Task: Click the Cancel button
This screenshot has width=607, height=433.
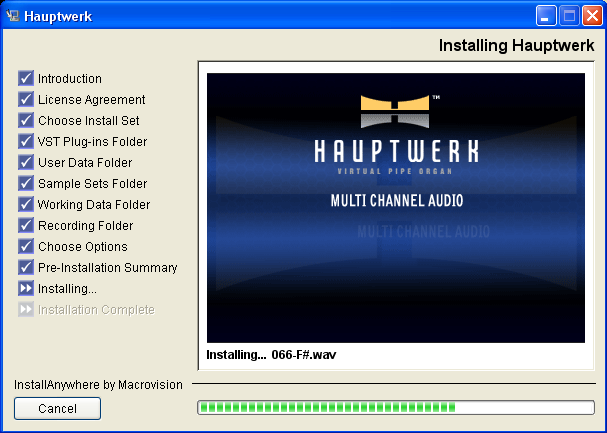Action: [x=57, y=408]
